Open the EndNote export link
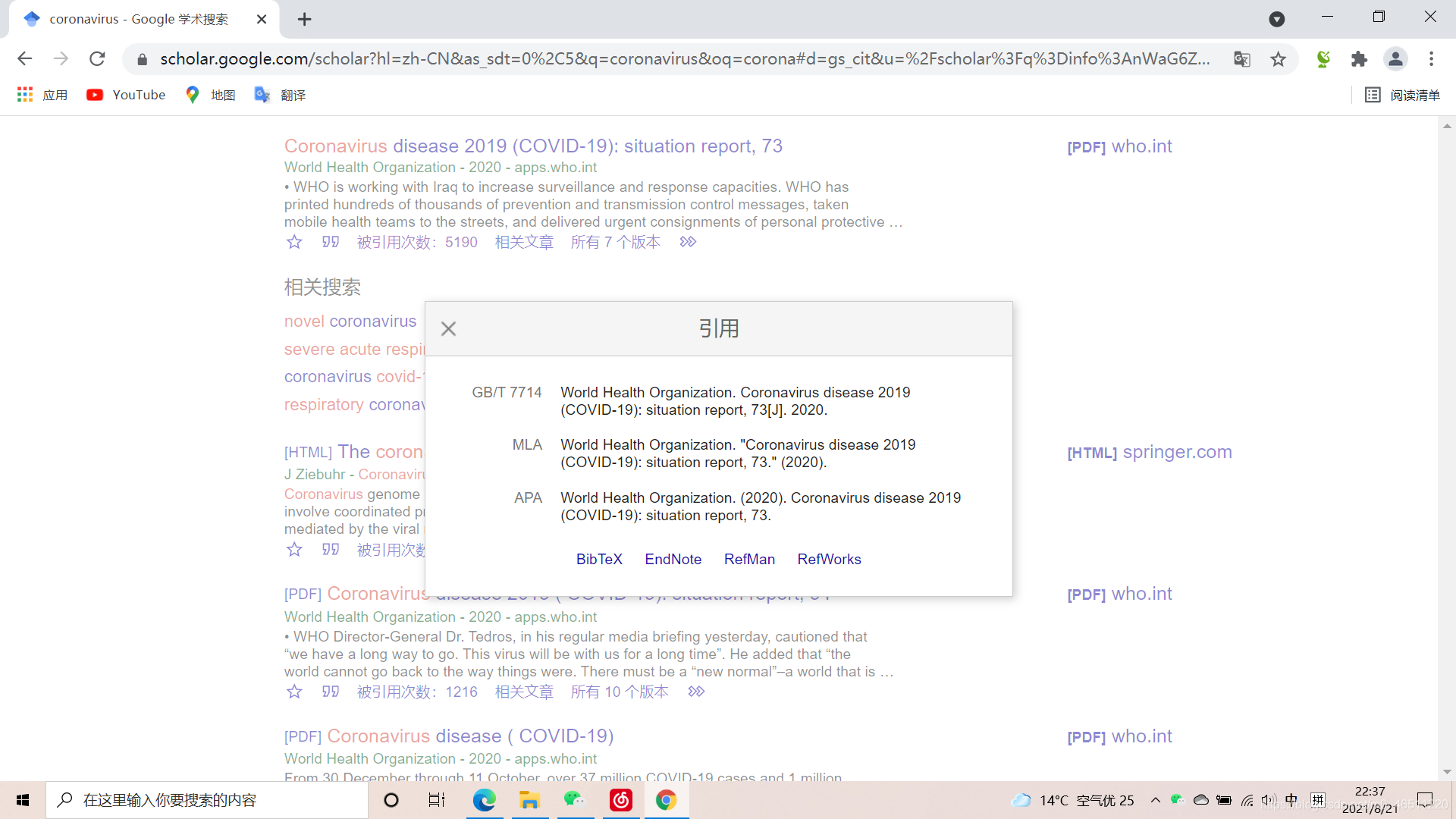1456x819 pixels. 673,559
